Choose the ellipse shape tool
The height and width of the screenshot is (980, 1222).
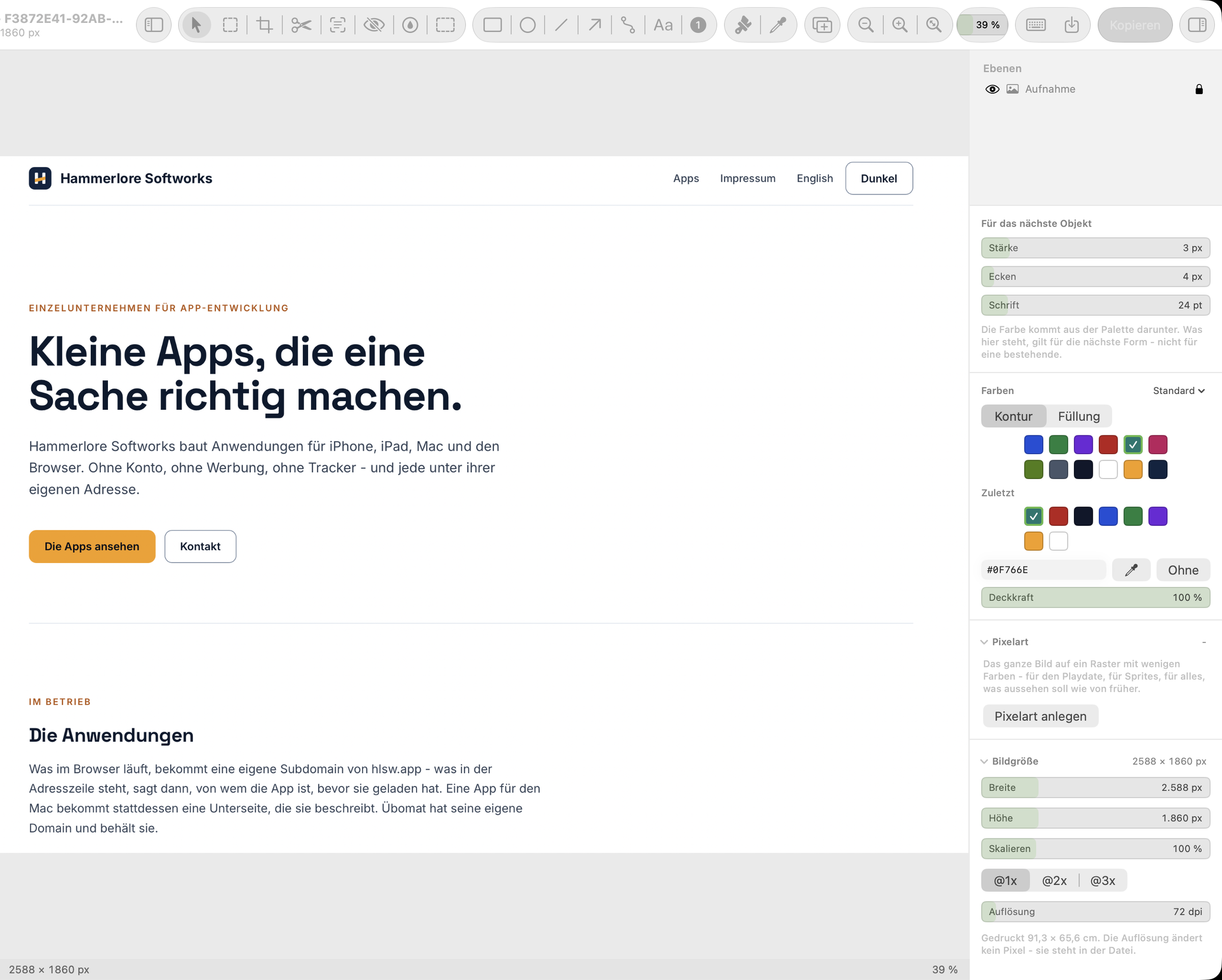(x=527, y=25)
